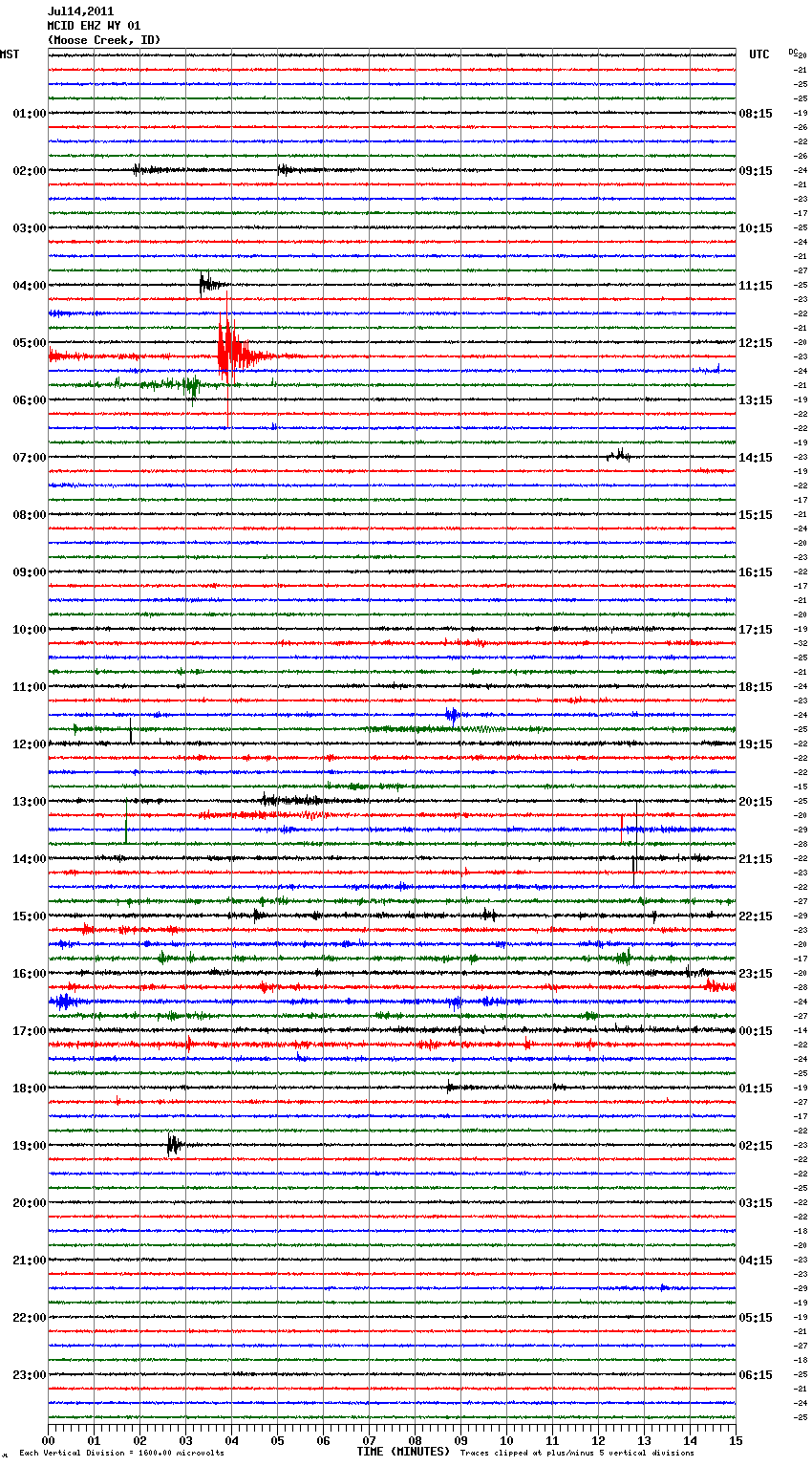Click minute tick label 03 on bottom axis

185,1440
